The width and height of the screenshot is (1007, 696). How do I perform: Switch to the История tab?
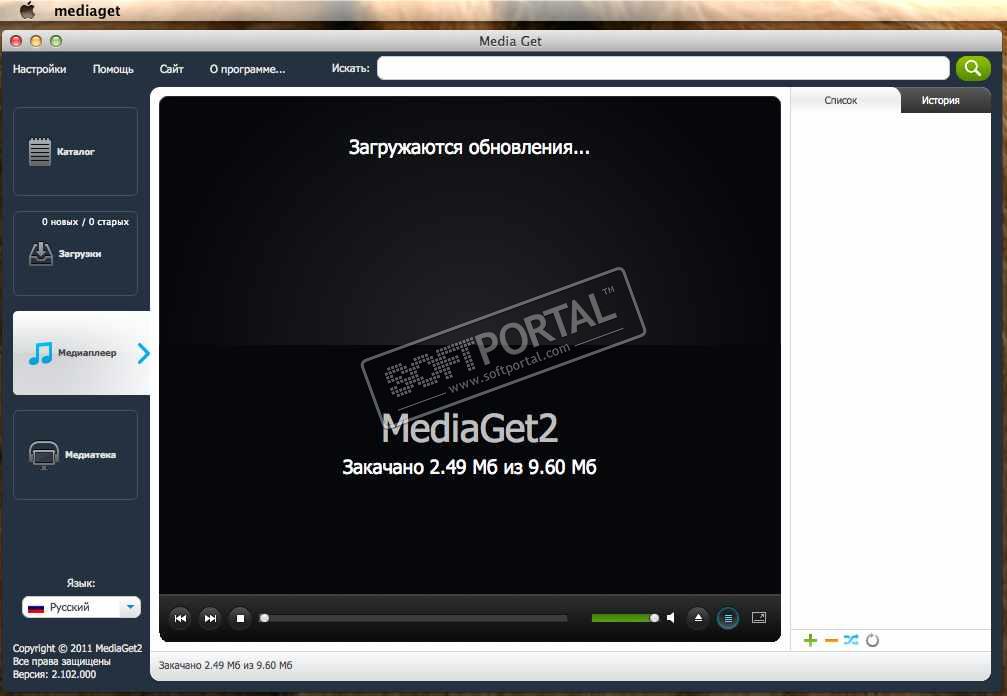point(943,100)
